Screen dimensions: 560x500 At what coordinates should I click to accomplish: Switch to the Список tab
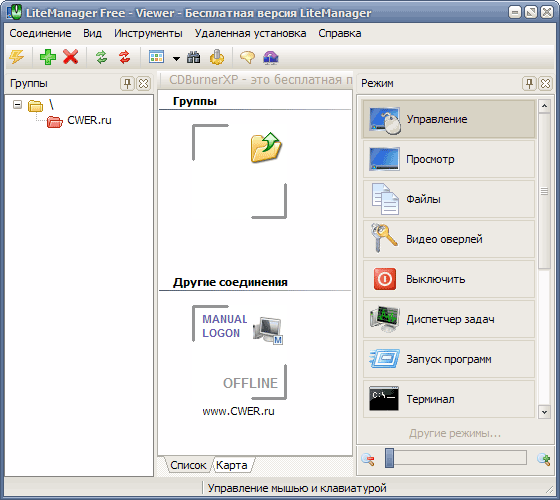[x=188, y=465]
